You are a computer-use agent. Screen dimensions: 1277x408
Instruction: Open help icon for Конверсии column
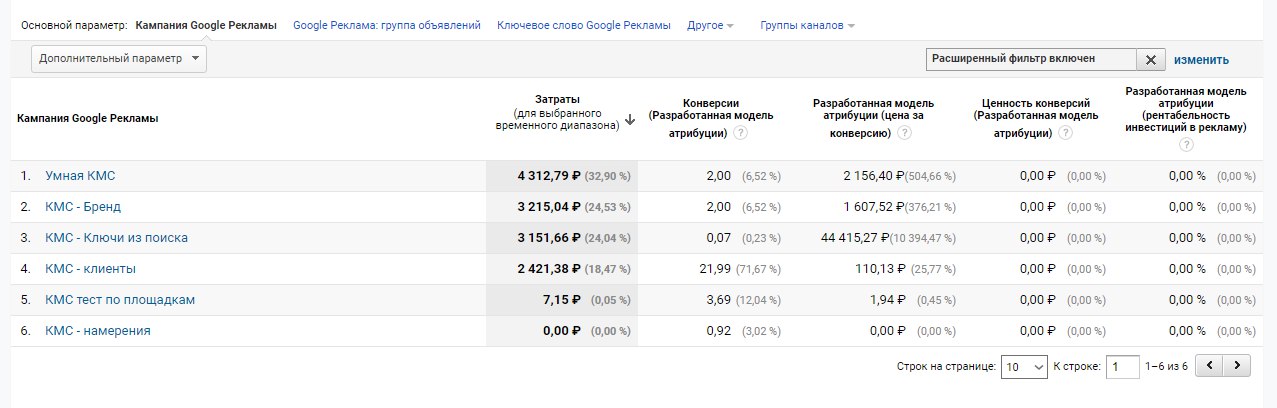741,133
